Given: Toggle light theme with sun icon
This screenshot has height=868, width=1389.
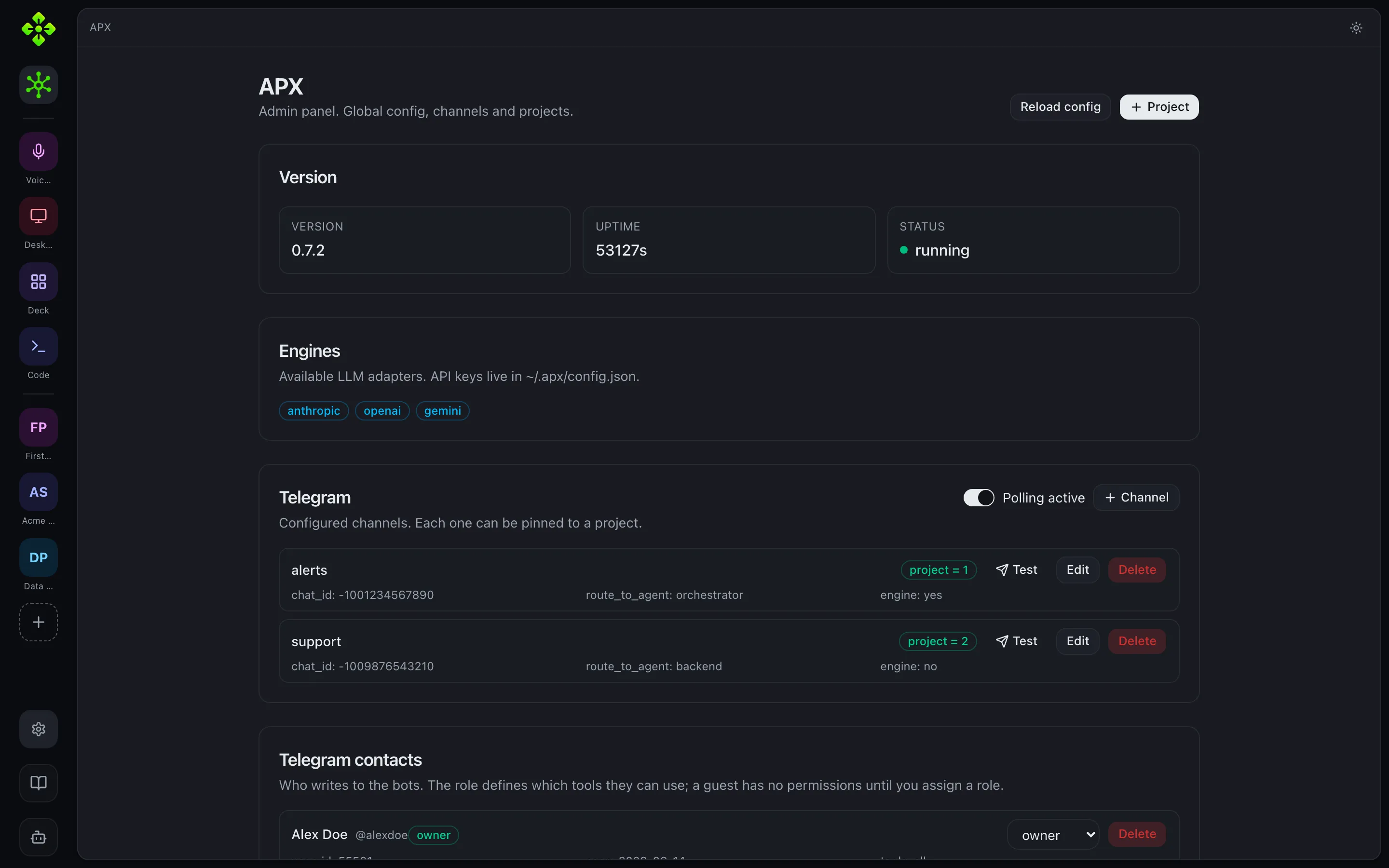Looking at the screenshot, I should (1356, 27).
